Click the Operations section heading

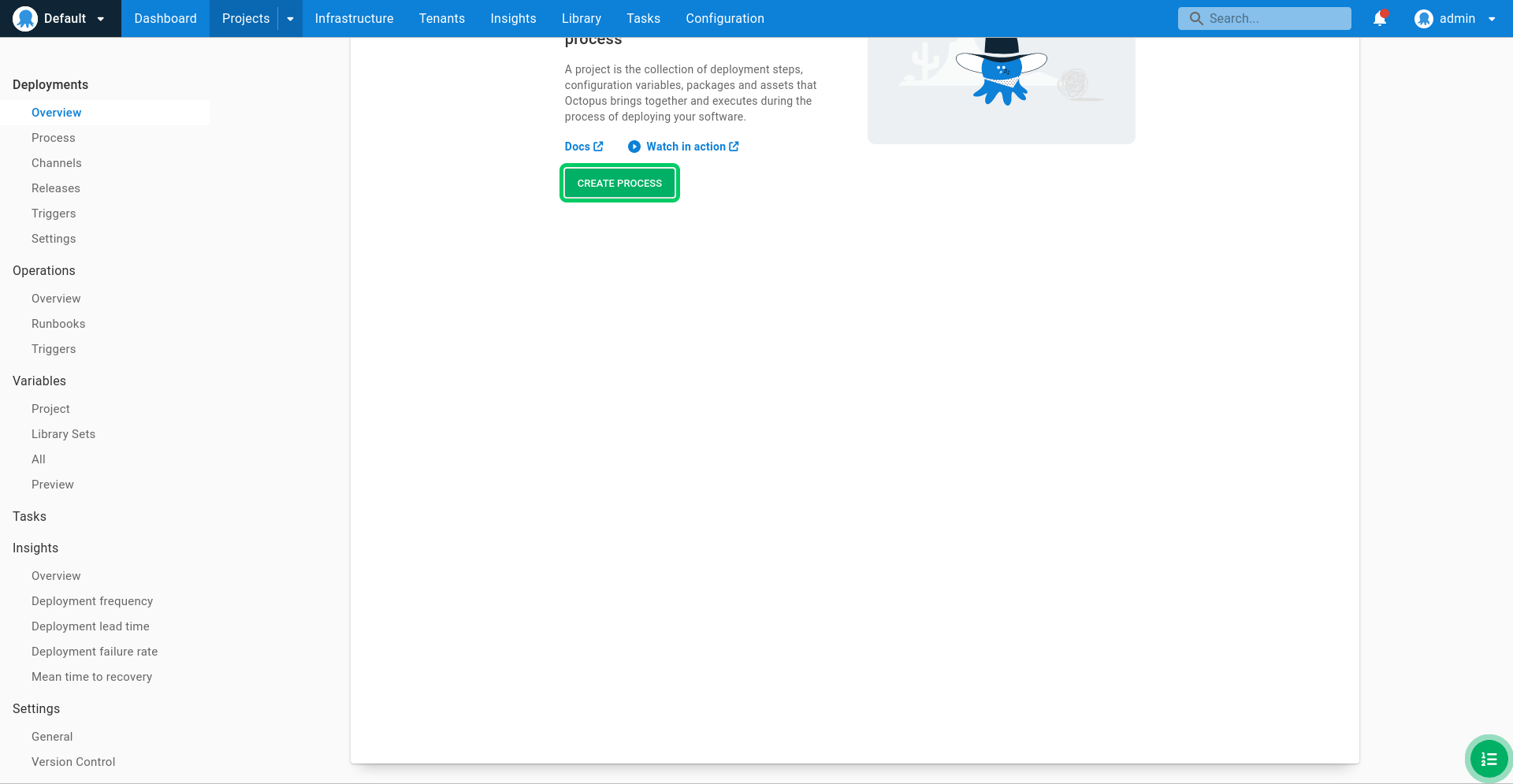[44, 270]
